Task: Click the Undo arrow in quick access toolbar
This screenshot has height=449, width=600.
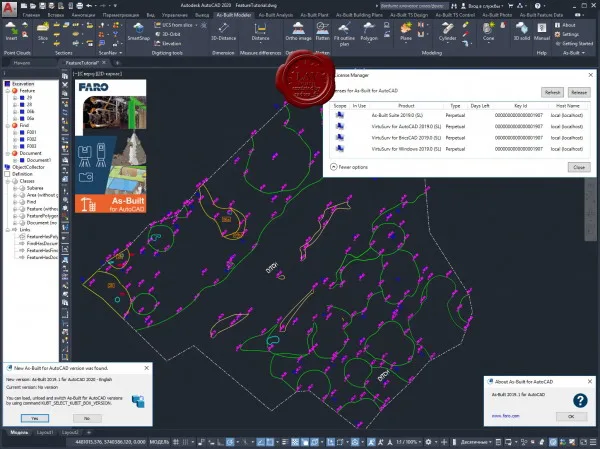Action: pos(89,6)
